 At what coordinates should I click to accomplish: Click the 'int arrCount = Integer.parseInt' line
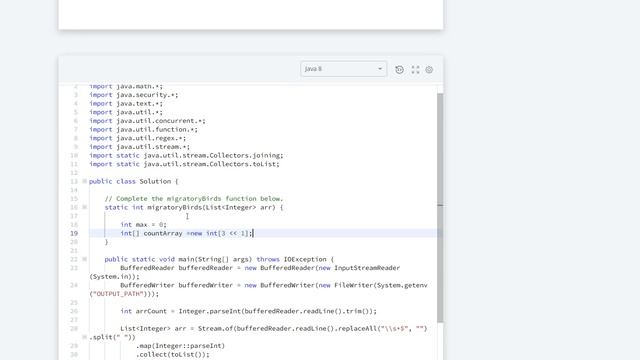coord(248,311)
